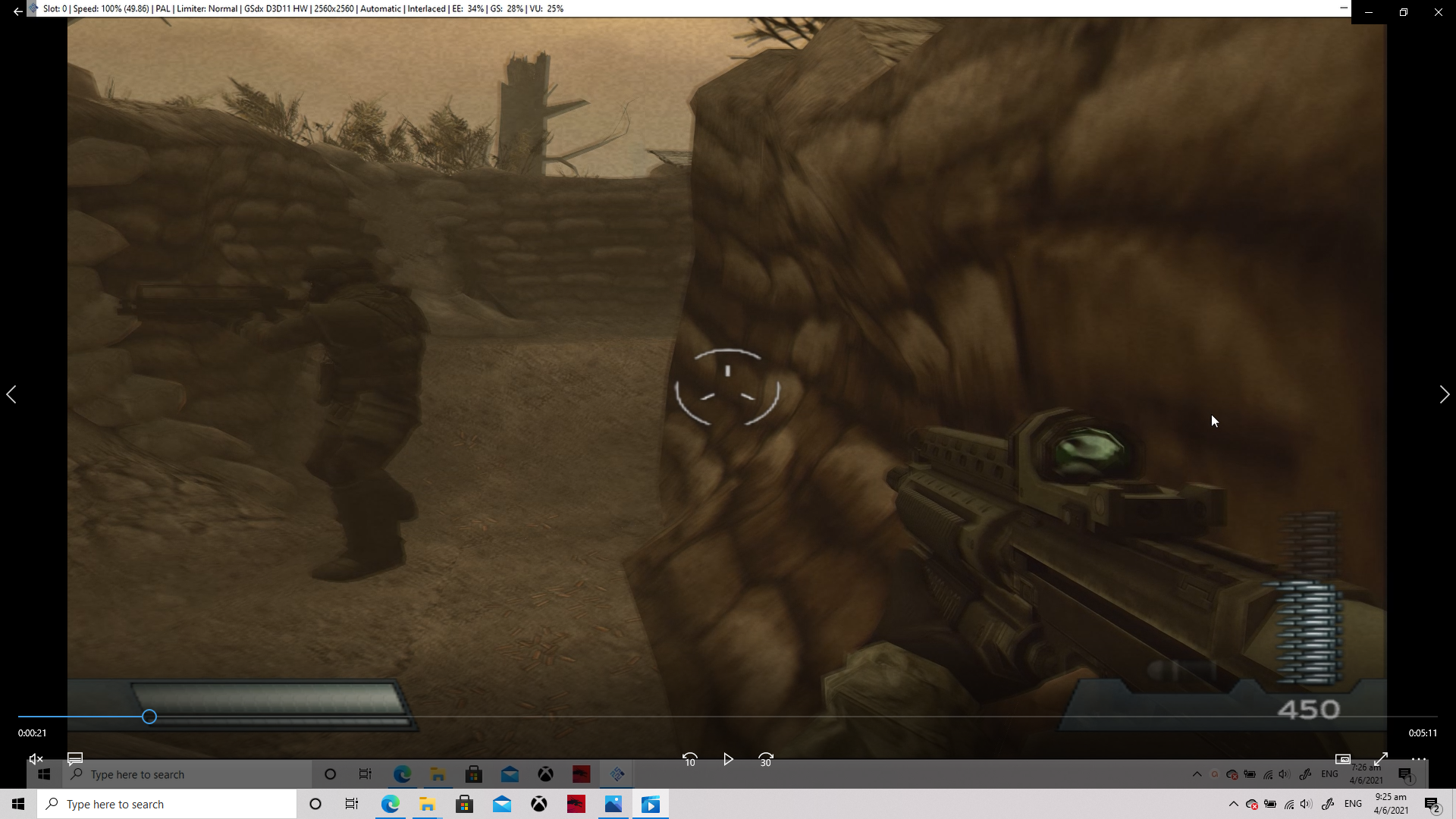Image resolution: width=1456 pixels, height=819 pixels.
Task: Open Windows Ink Workspace pen icon
Action: tap(1328, 804)
